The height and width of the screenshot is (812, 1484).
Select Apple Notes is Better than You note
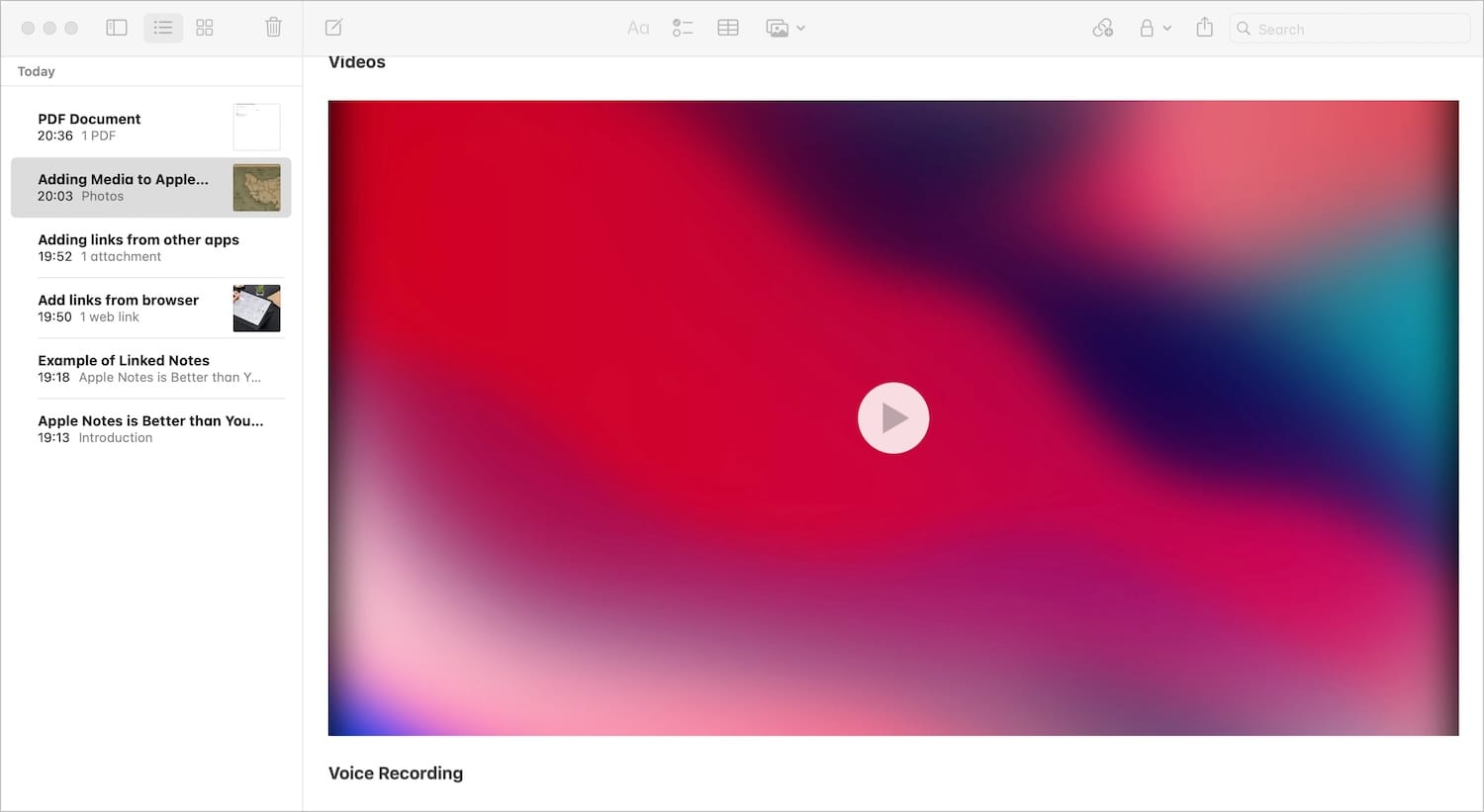click(150, 428)
